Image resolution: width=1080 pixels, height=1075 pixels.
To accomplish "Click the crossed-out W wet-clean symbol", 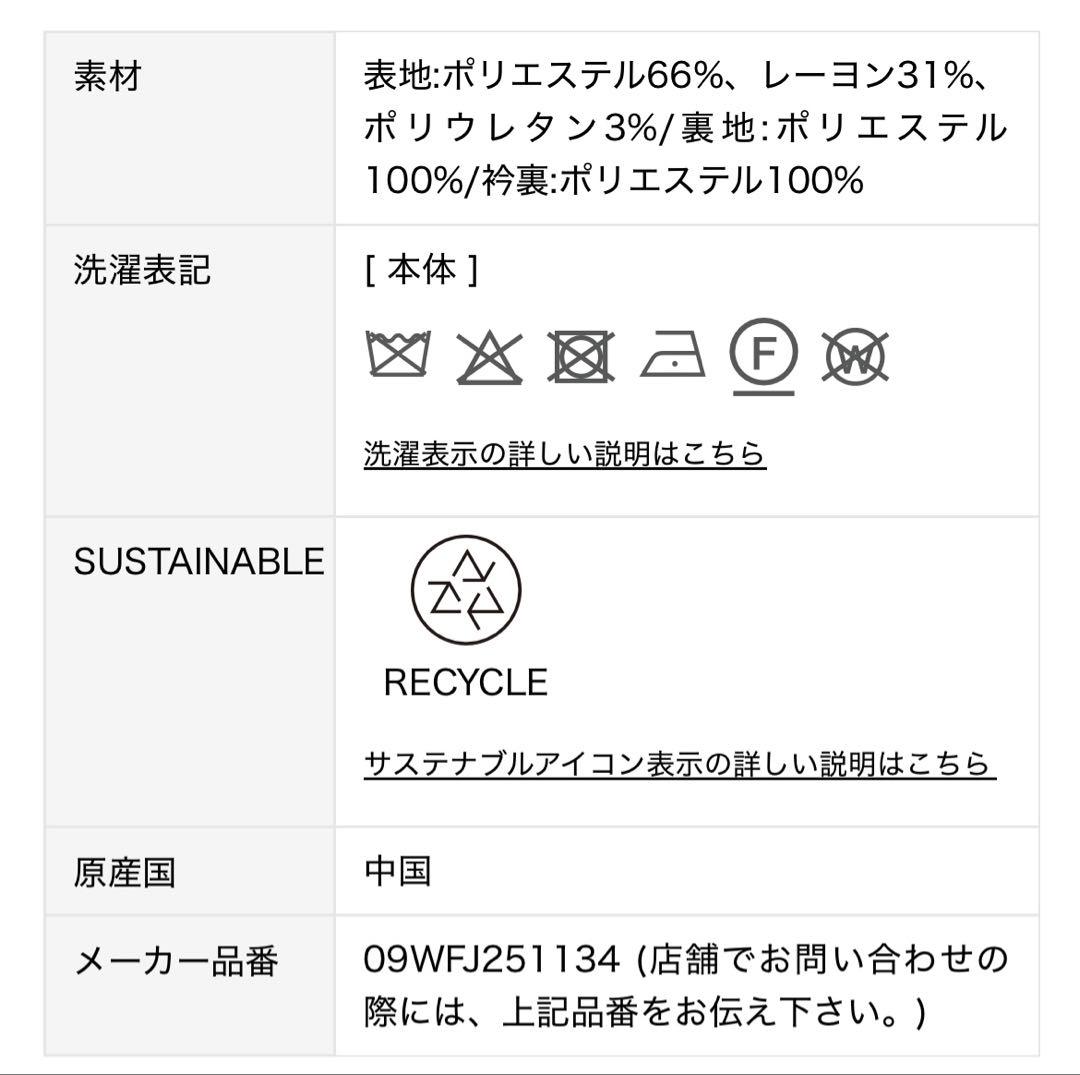I will pyautogui.click(x=855, y=357).
